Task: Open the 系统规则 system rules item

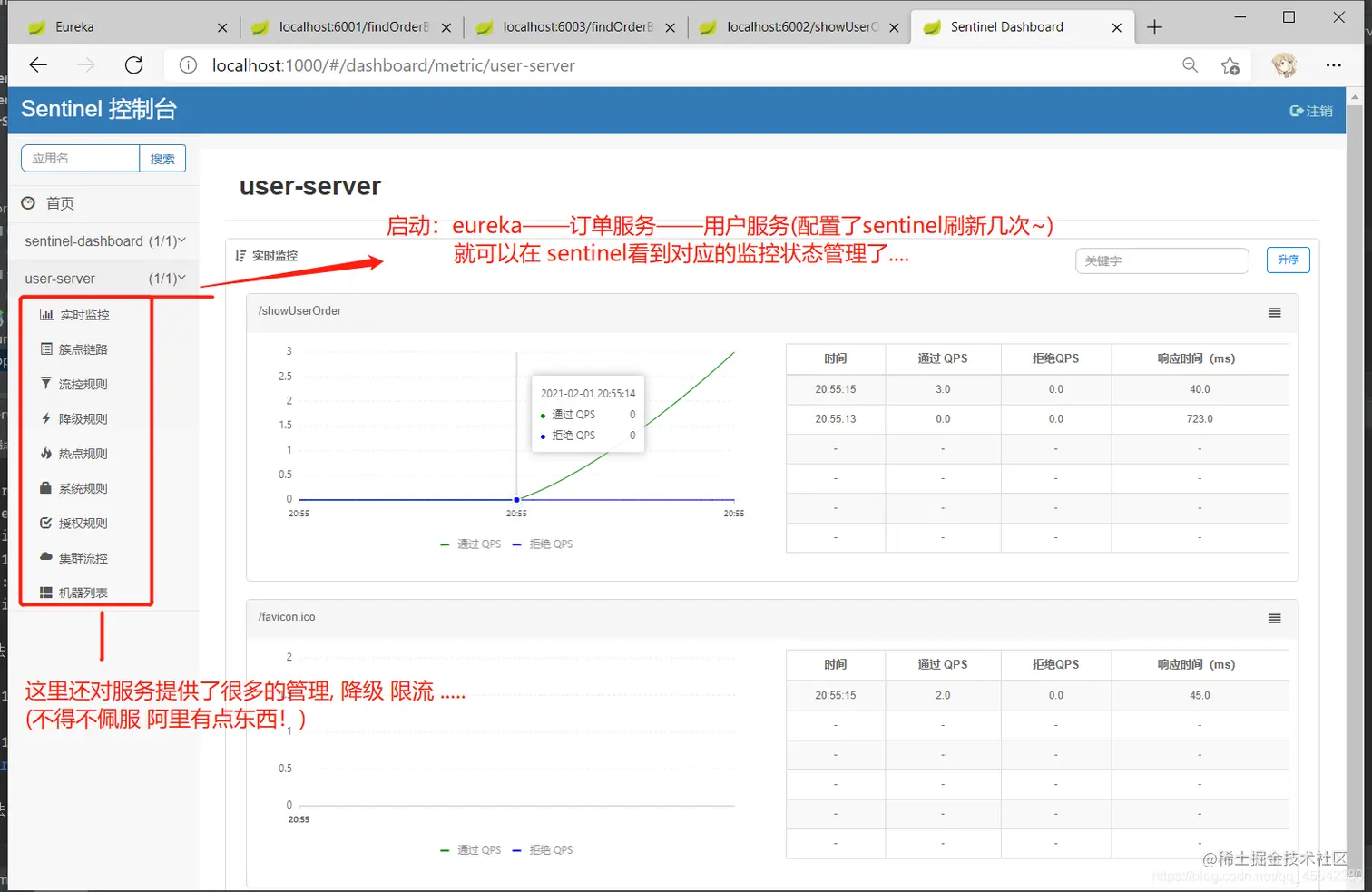Action: coord(74,488)
